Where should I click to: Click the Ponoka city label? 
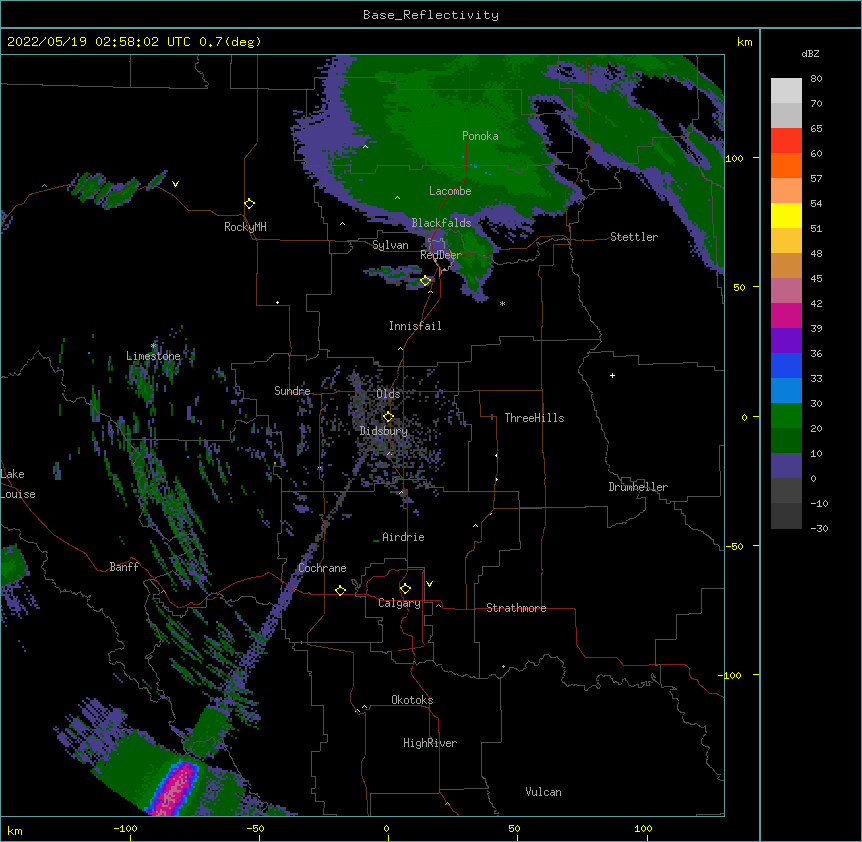tap(480, 136)
